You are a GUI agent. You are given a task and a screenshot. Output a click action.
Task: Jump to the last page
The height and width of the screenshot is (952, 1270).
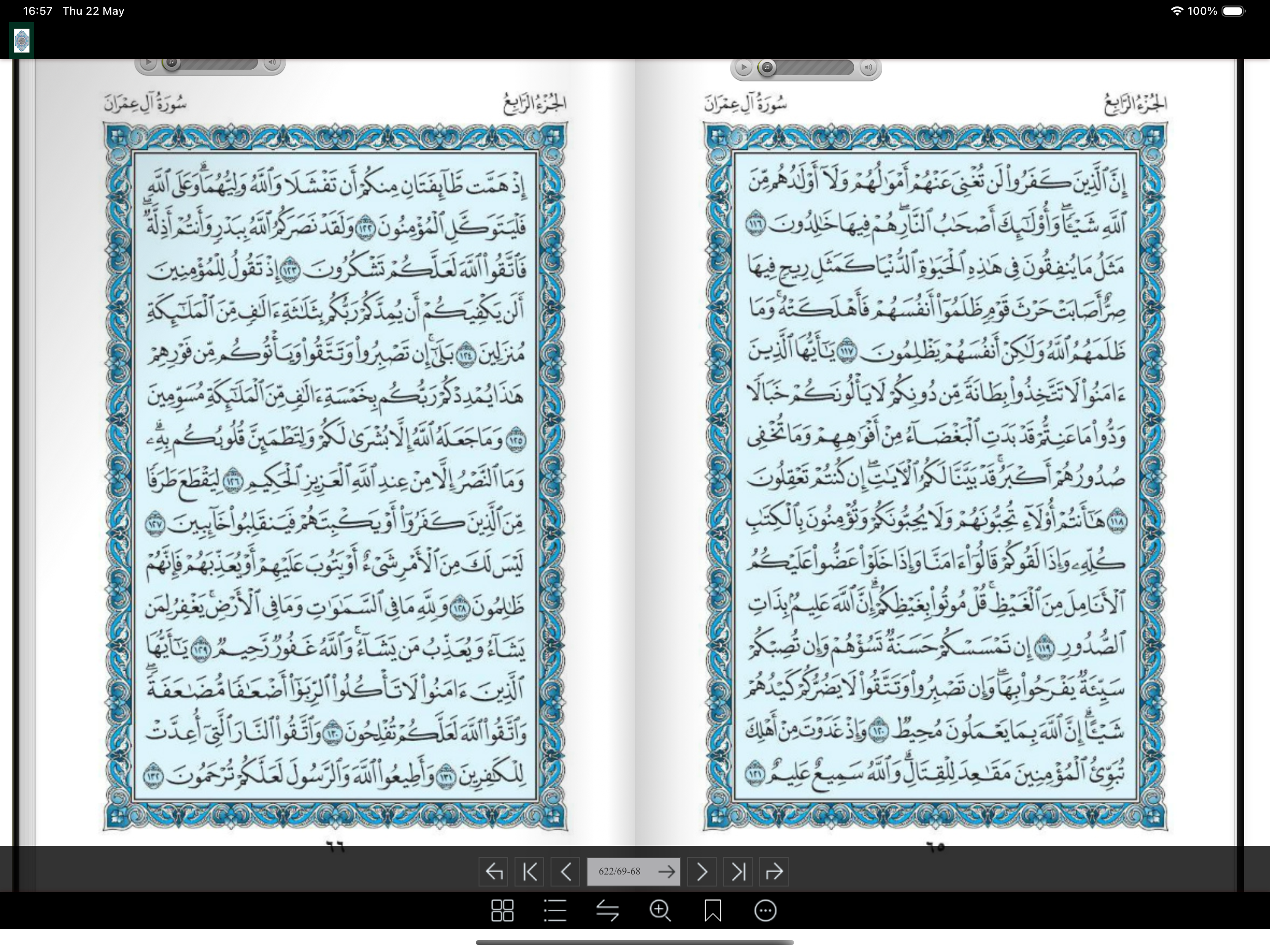(x=738, y=872)
